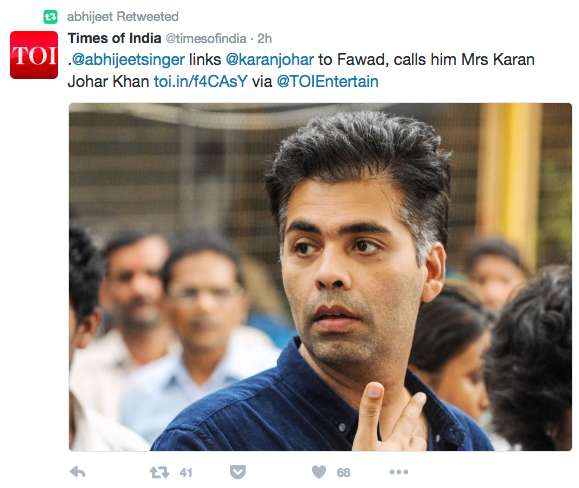Screen dimensions: 579x488
Task: View the 41 retweets count
Action: [x=186, y=472]
